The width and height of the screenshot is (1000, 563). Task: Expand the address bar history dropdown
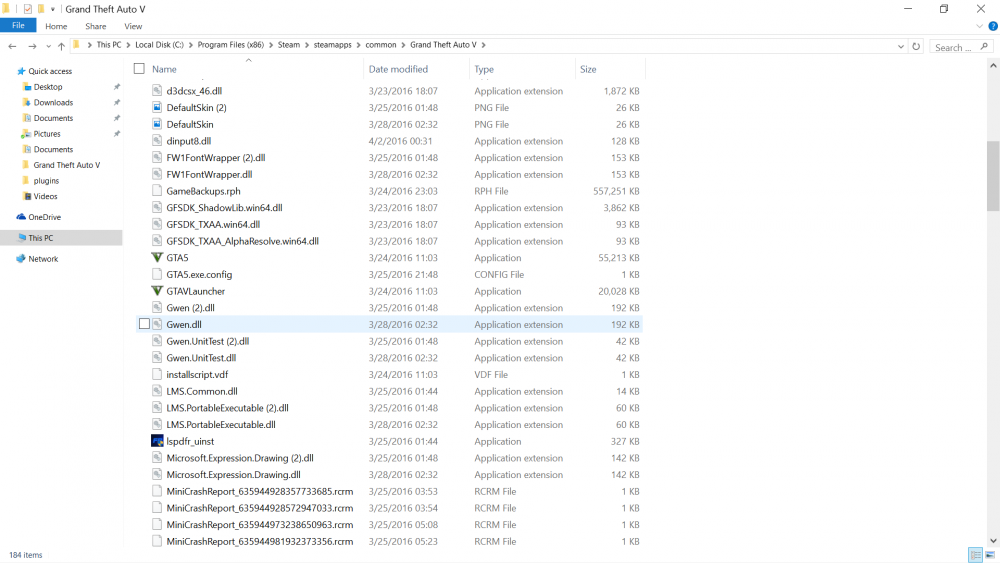click(x=901, y=47)
